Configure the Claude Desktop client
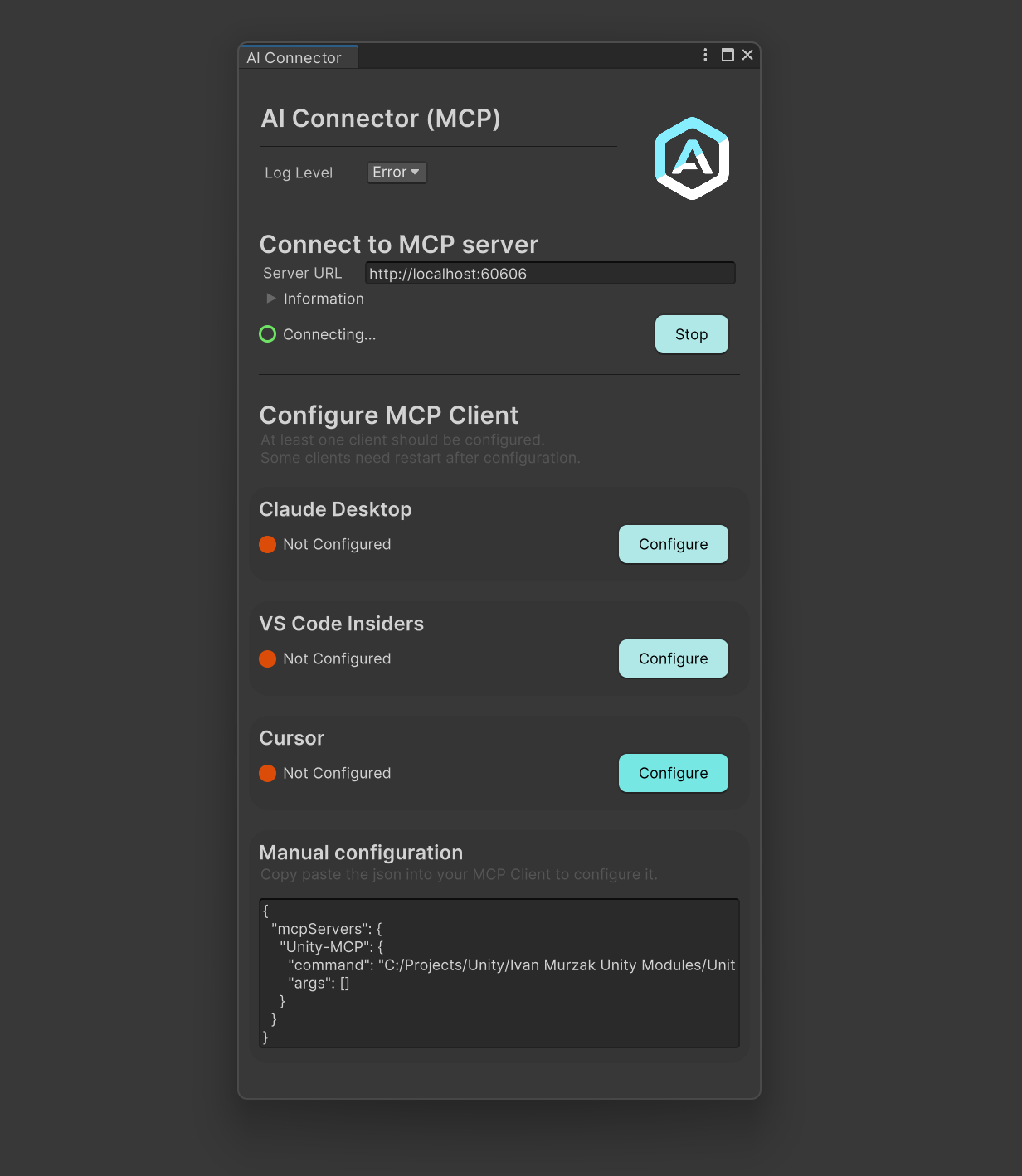 673,544
